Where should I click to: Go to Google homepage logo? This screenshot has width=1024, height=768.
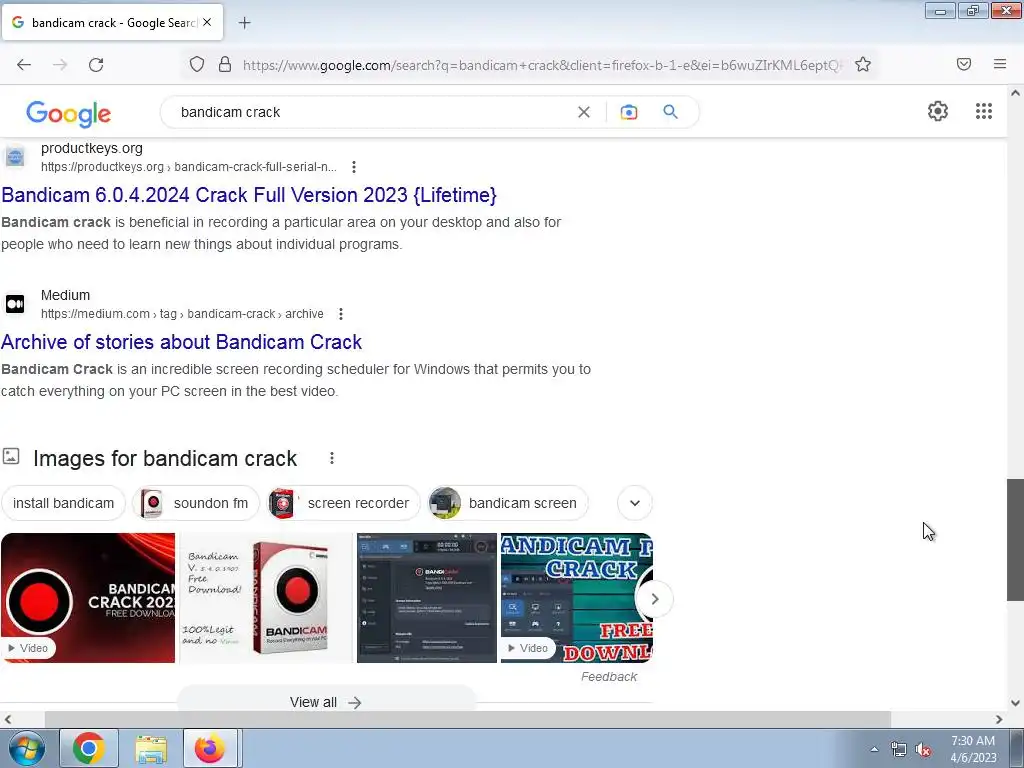tap(69, 114)
